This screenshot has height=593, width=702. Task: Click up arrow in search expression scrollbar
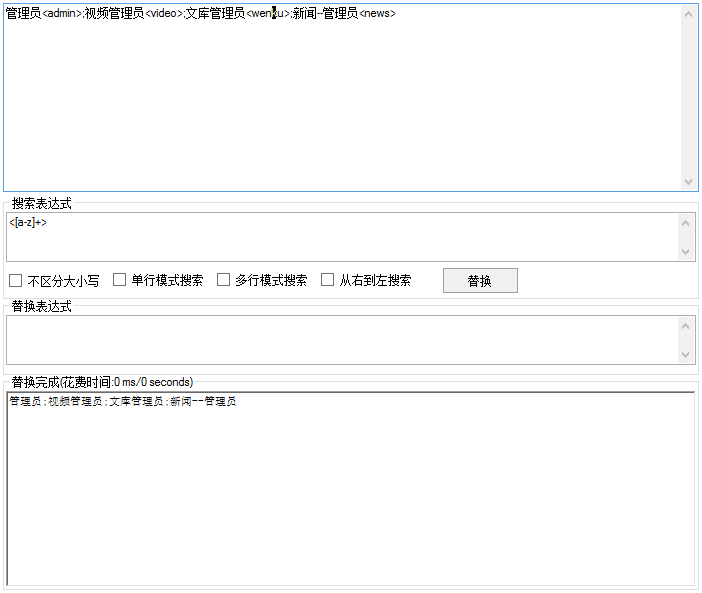point(685,223)
